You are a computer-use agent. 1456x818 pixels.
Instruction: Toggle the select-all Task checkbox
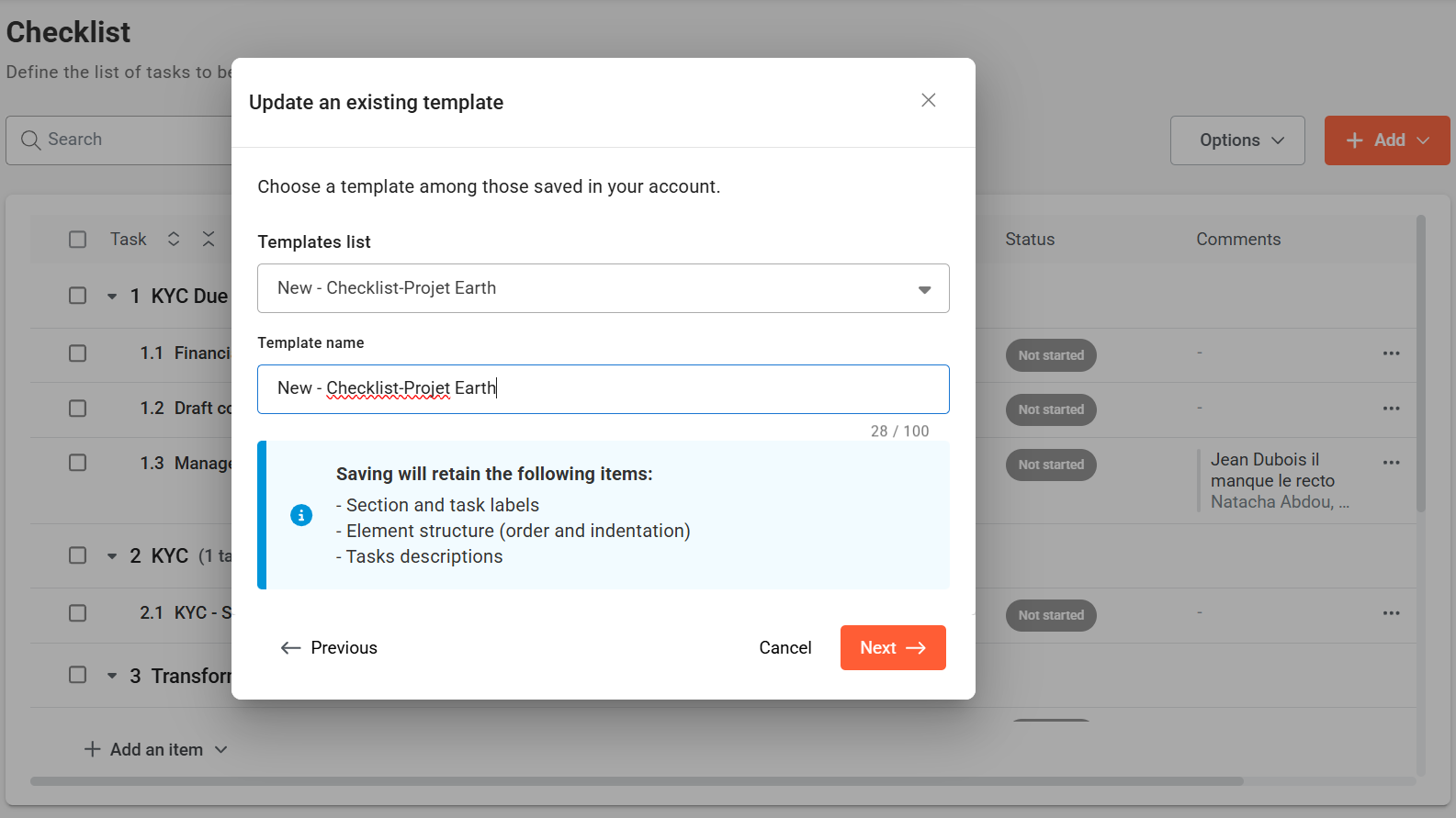pyautogui.click(x=78, y=240)
